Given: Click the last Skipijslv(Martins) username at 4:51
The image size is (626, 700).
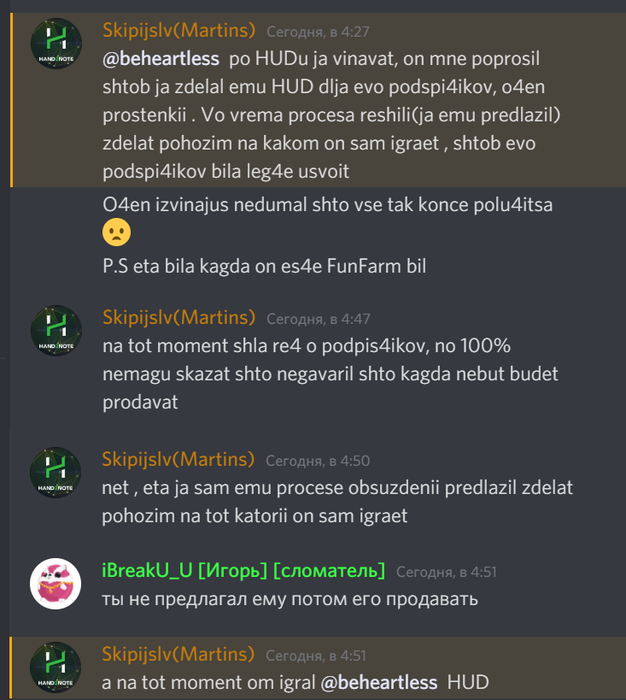Looking at the screenshot, I should 178,654.
